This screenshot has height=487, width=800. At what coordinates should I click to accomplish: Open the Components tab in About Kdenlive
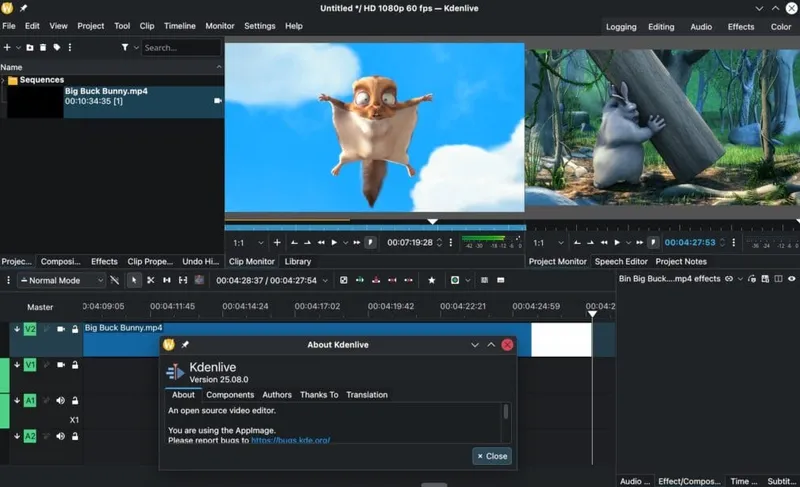(x=230, y=395)
